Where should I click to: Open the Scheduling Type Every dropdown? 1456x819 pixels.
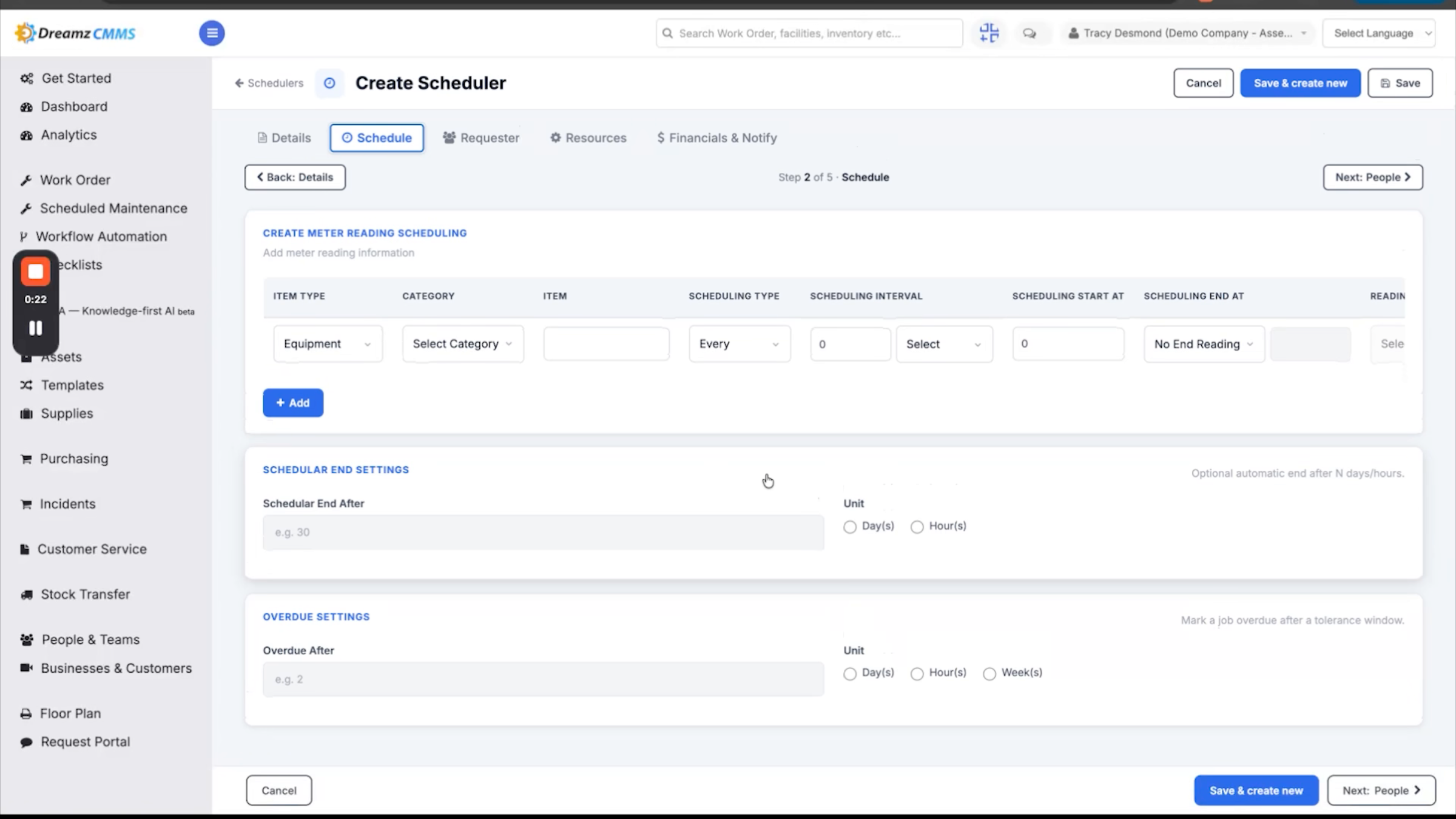pyautogui.click(x=740, y=344)
